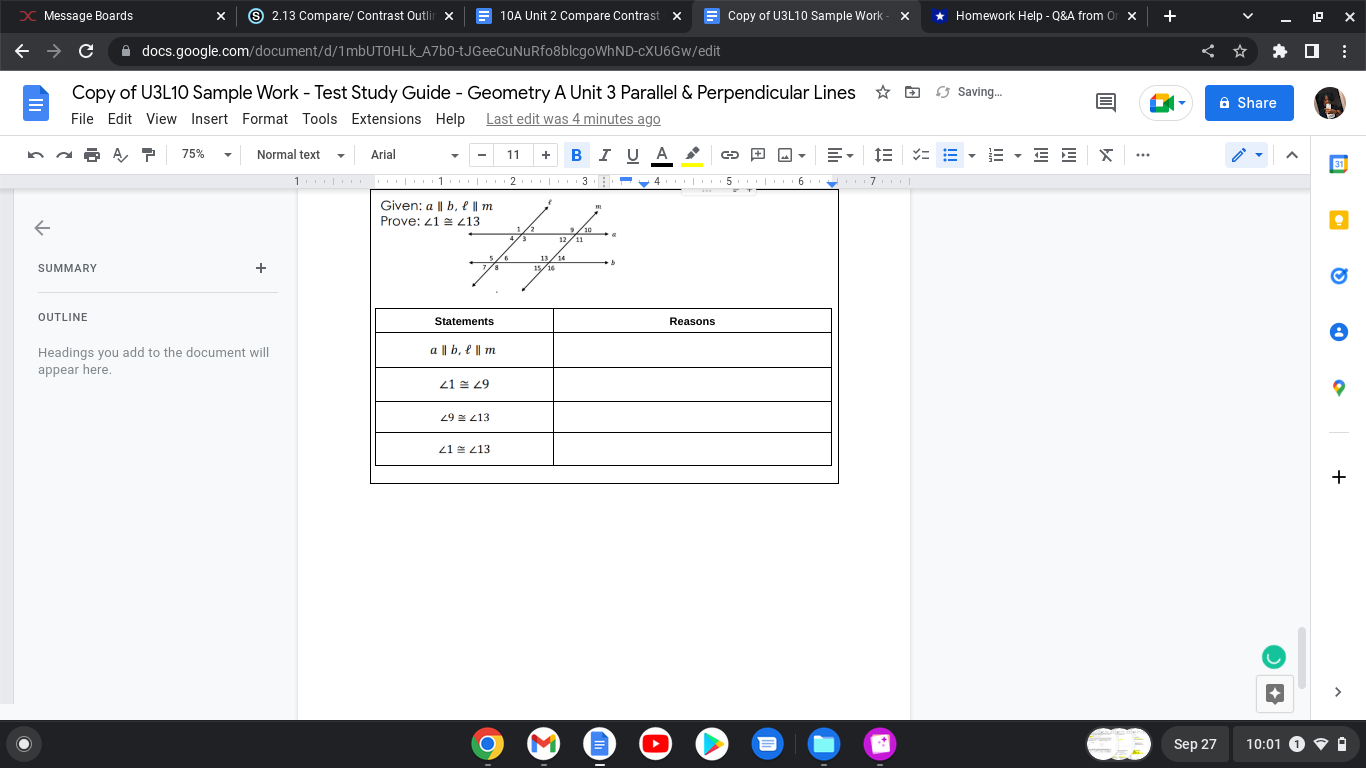Click the Clear formatting icon
The image size is (1366, 768).
point(1105,155)
